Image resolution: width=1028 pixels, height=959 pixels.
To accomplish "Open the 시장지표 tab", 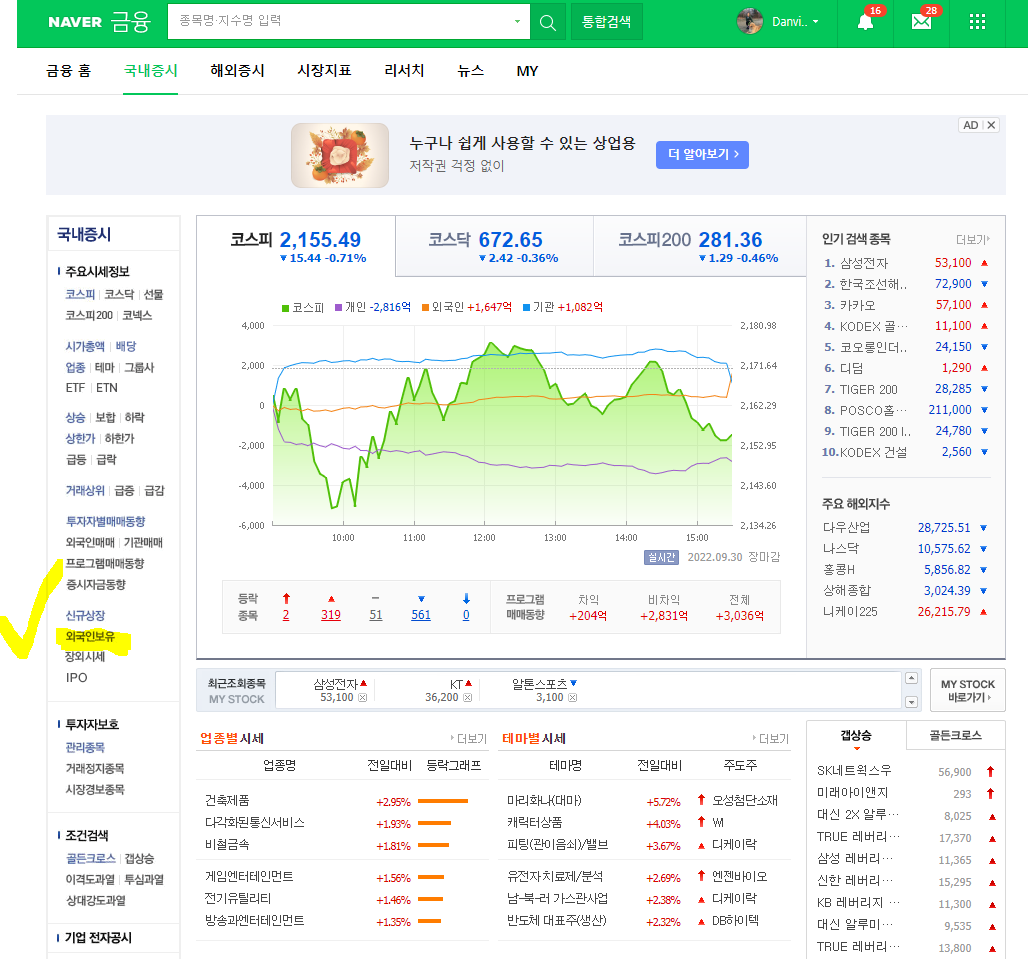I will [324, 71].
